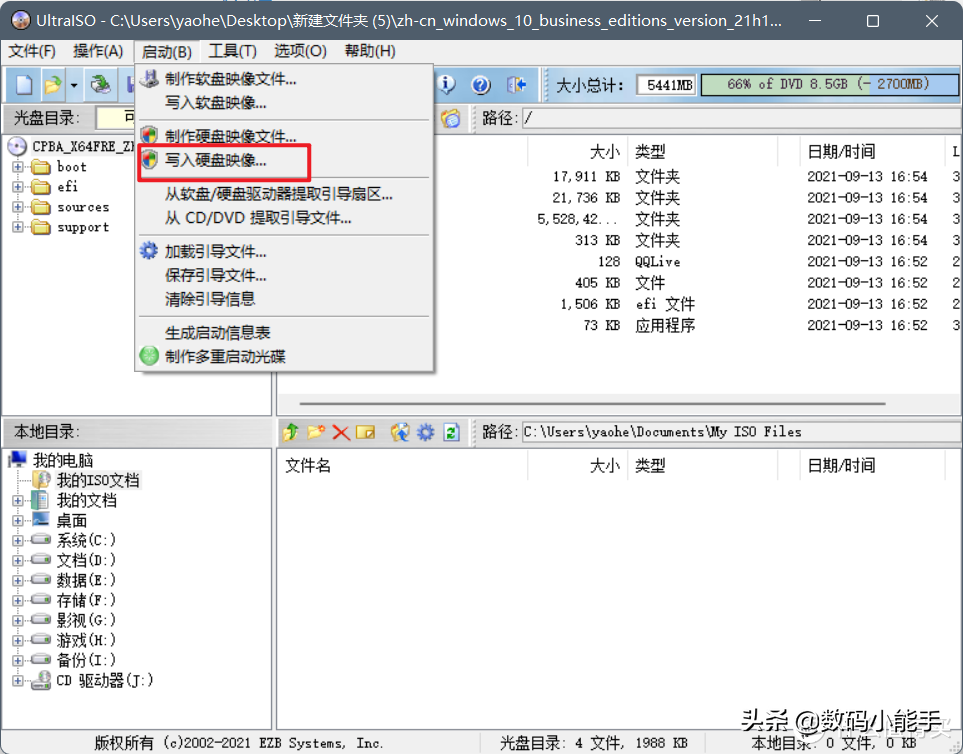
Task: Click the green disc icon of 制作多重启动光碟
Action: click(149, 356)
